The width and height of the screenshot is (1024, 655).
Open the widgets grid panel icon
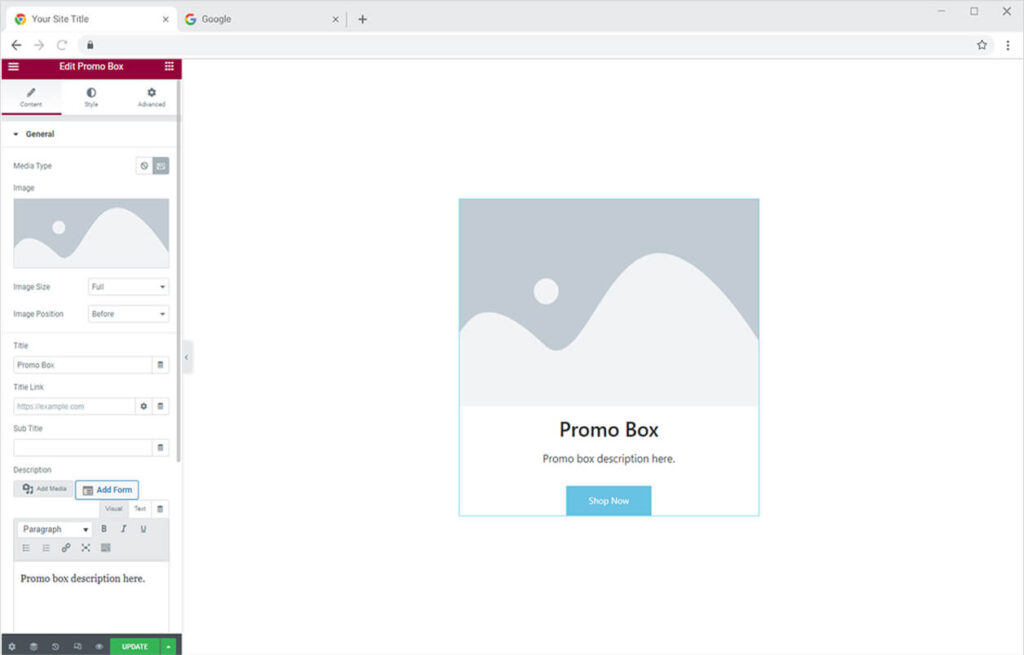click(169, 67)
